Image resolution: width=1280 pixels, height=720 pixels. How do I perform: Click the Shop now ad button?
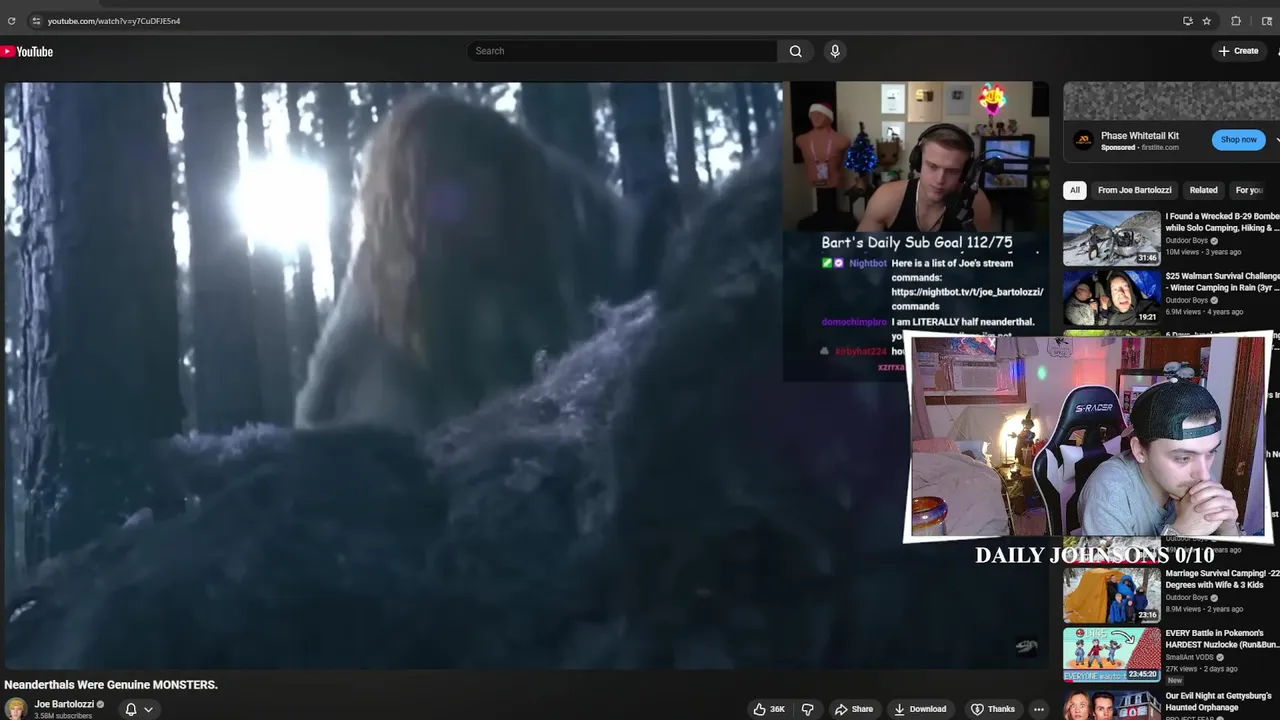click(1238, 140)
